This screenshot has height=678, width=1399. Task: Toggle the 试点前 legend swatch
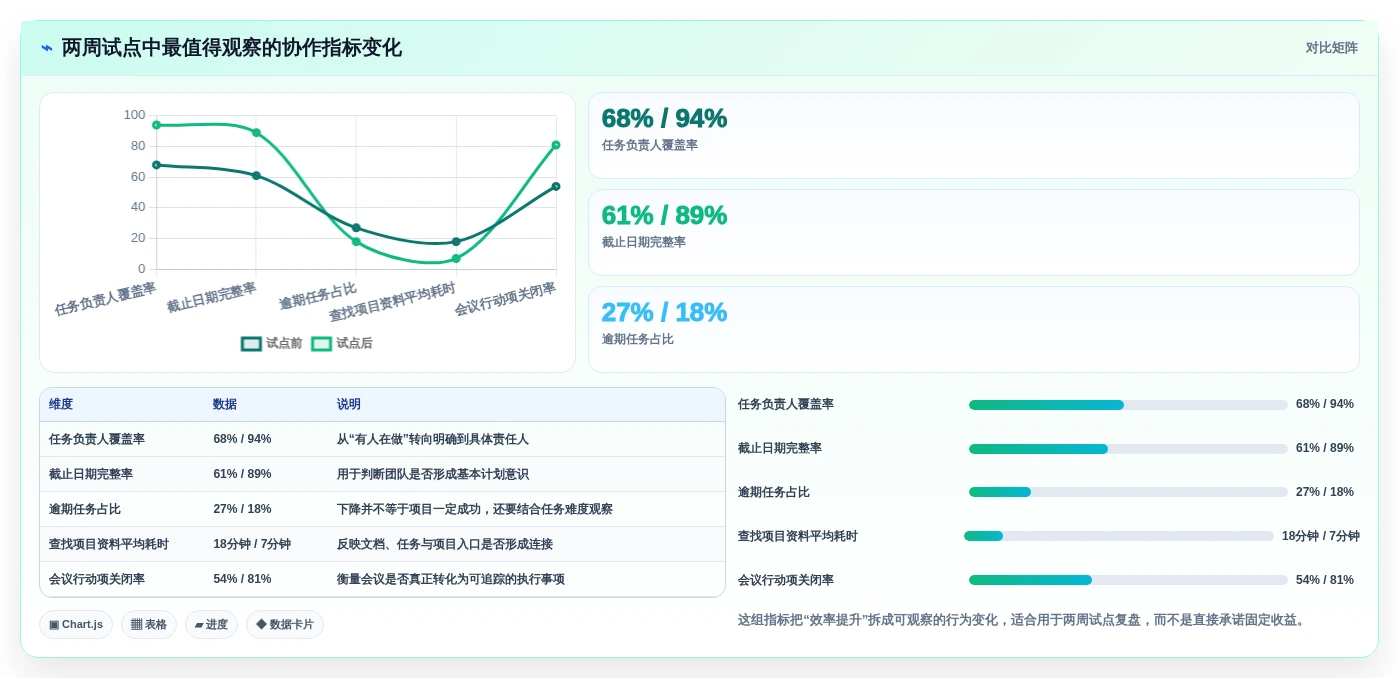[251, 344]
